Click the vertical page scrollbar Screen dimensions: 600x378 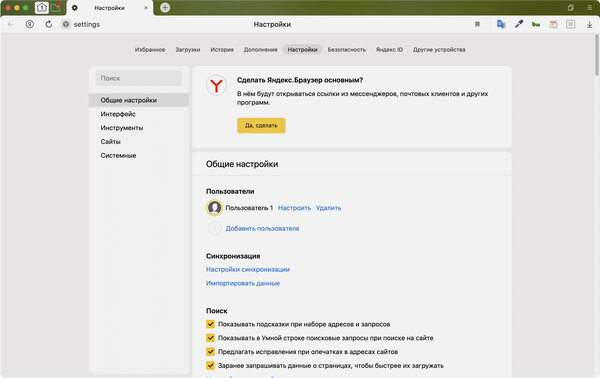(597, 55)
